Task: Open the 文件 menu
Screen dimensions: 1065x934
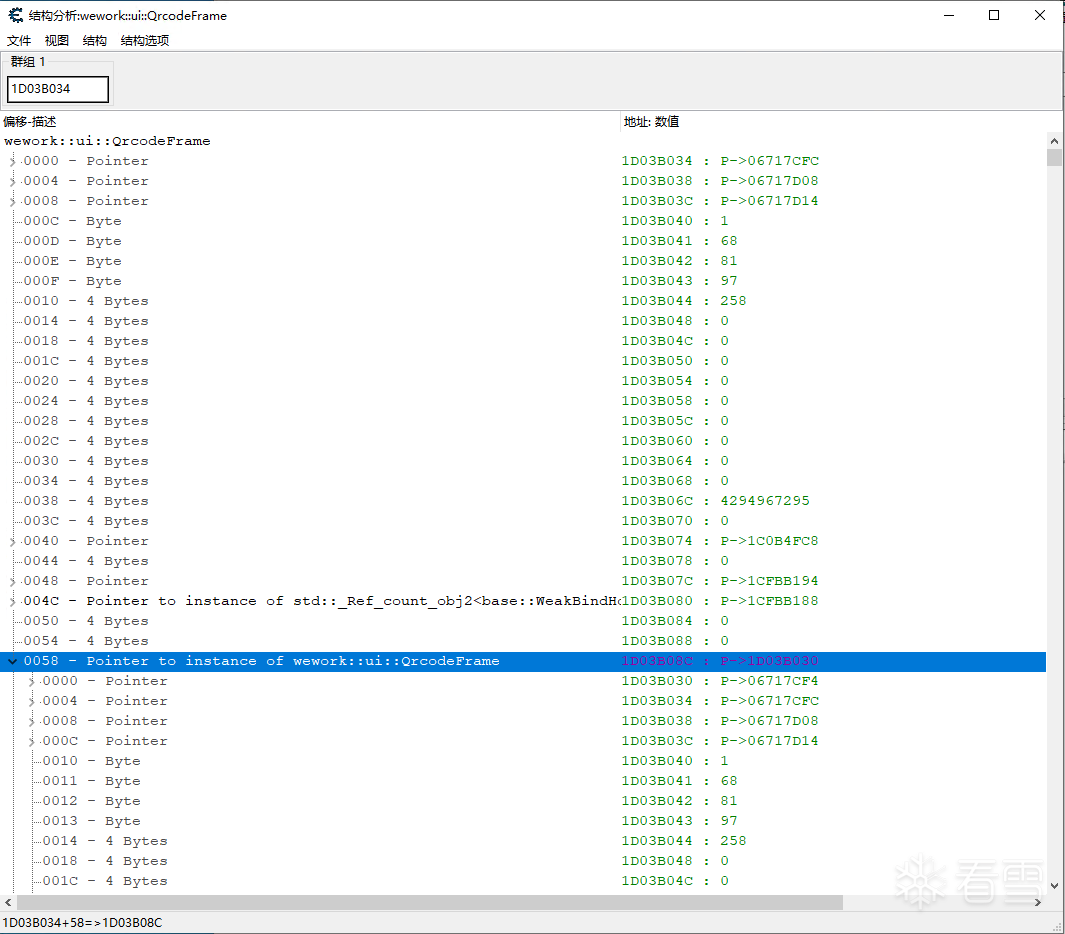Action: [x=19, y=41]
